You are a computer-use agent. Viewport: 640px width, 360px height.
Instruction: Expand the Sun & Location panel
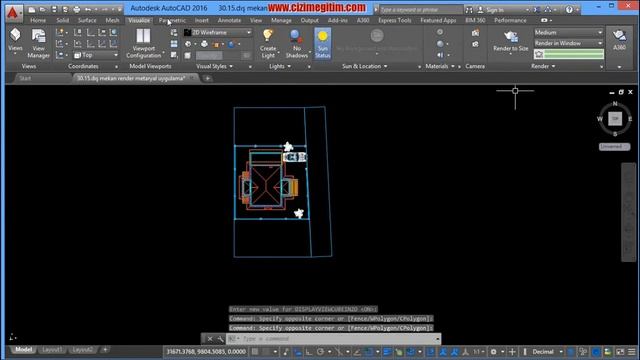point(364,66)
